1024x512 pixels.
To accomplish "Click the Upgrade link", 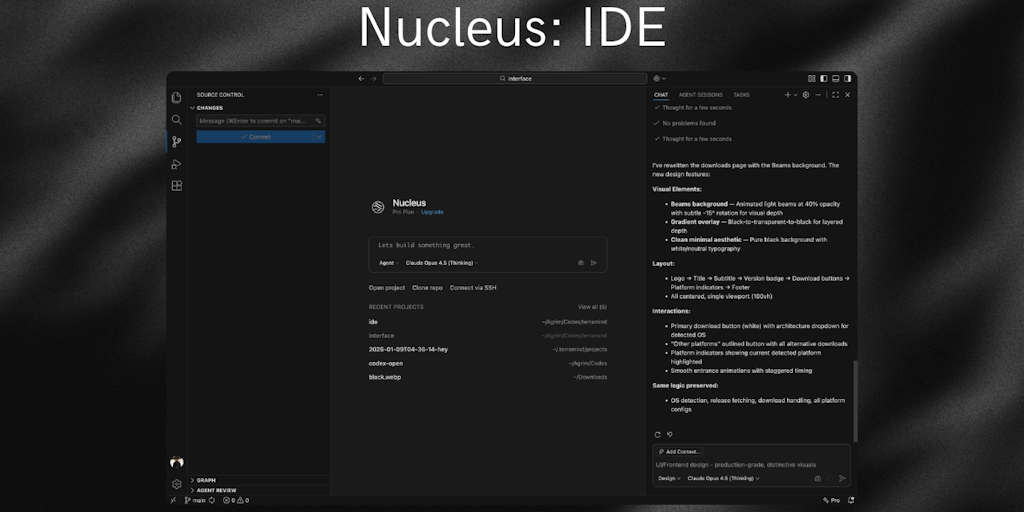I will [432, 212].
